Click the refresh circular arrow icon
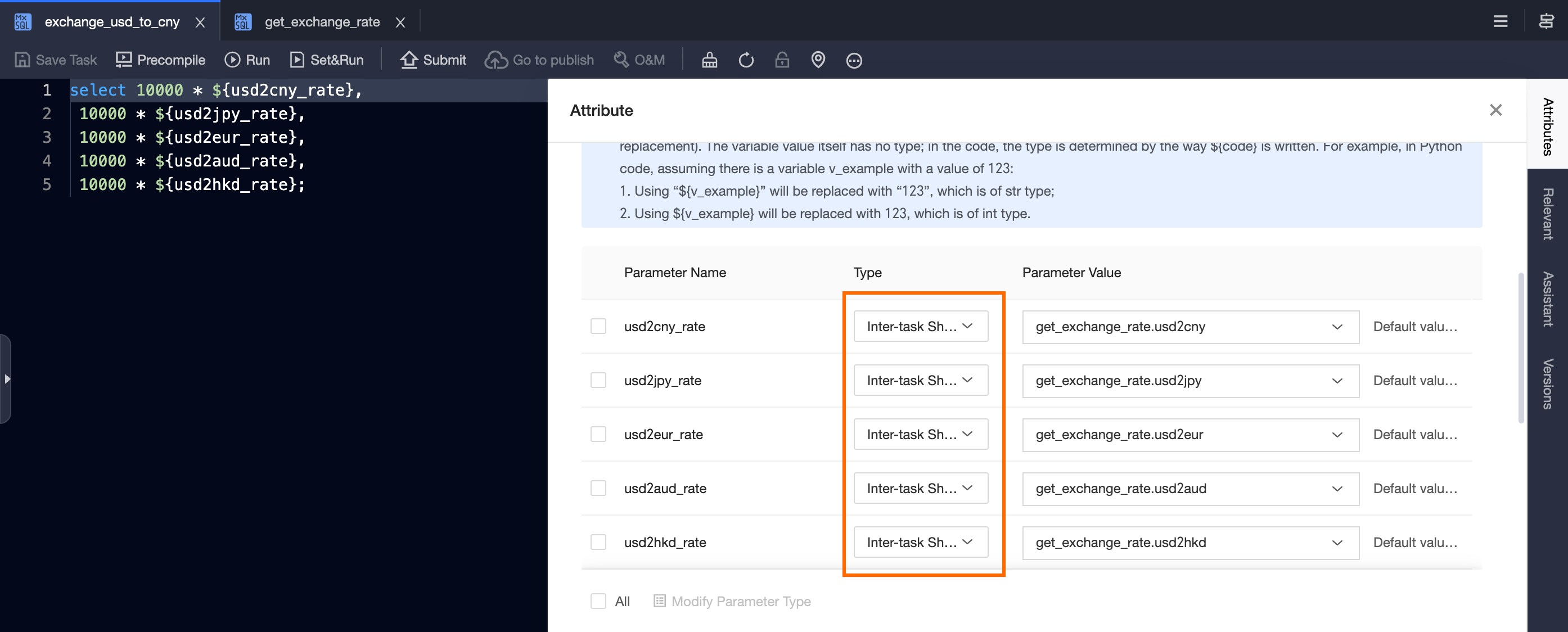1568x632 pixels. (746, 60)
